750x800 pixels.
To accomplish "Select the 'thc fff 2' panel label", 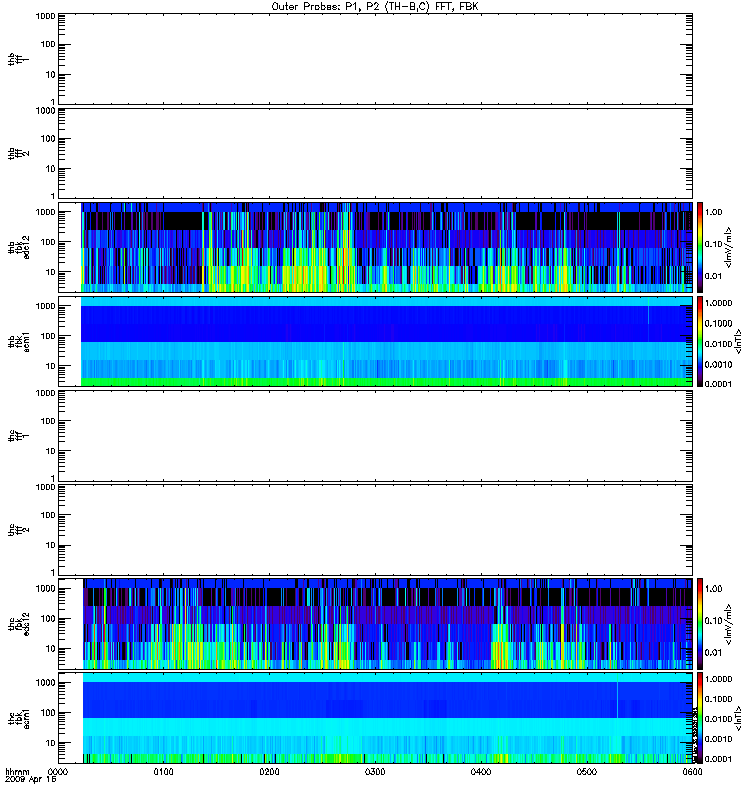I will pyautogui.click(x=18, y=530).
